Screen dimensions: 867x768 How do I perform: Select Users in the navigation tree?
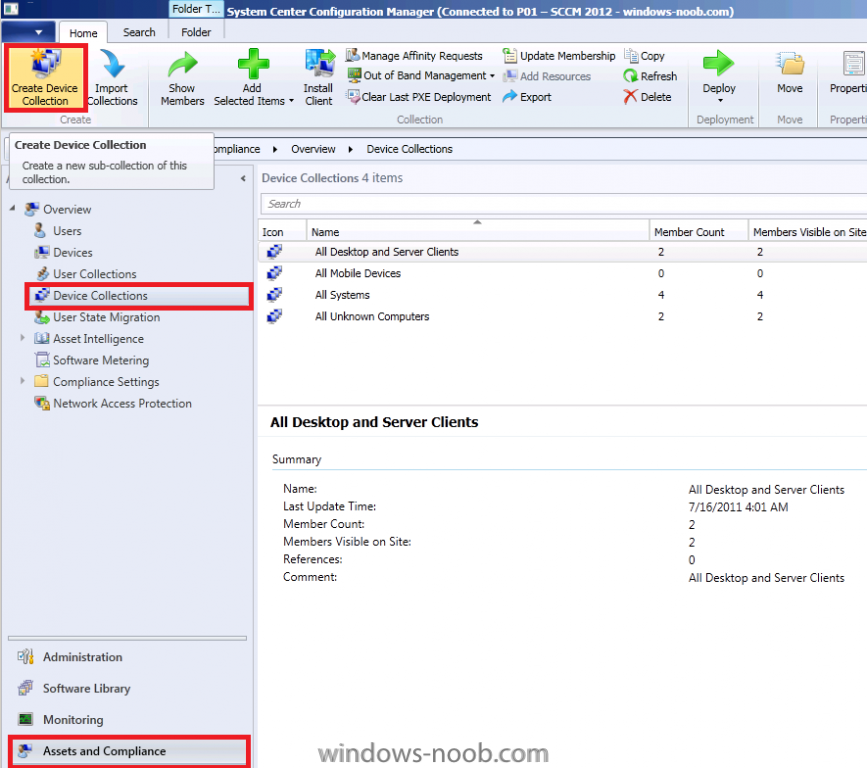pyautogui.click(x=67, y=231)
